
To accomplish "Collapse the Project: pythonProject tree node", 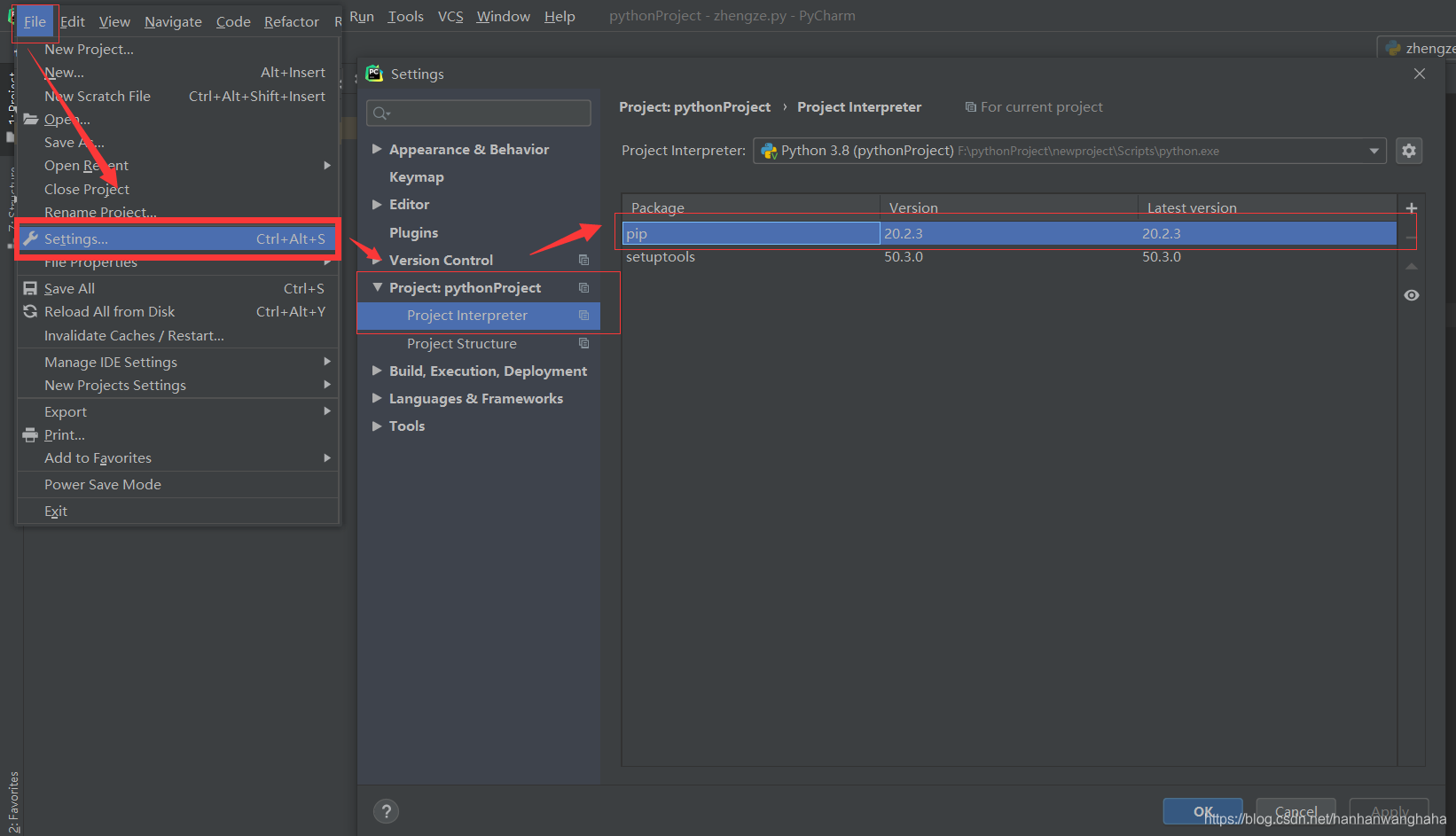I will coord(377,288).
